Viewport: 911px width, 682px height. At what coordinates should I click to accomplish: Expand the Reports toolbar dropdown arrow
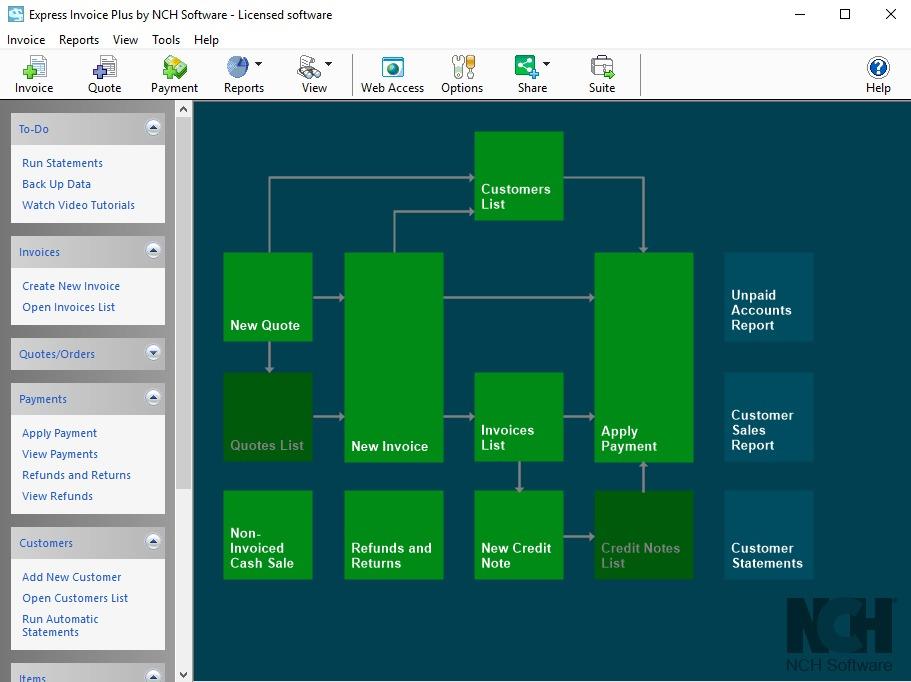tap(259, 64)
